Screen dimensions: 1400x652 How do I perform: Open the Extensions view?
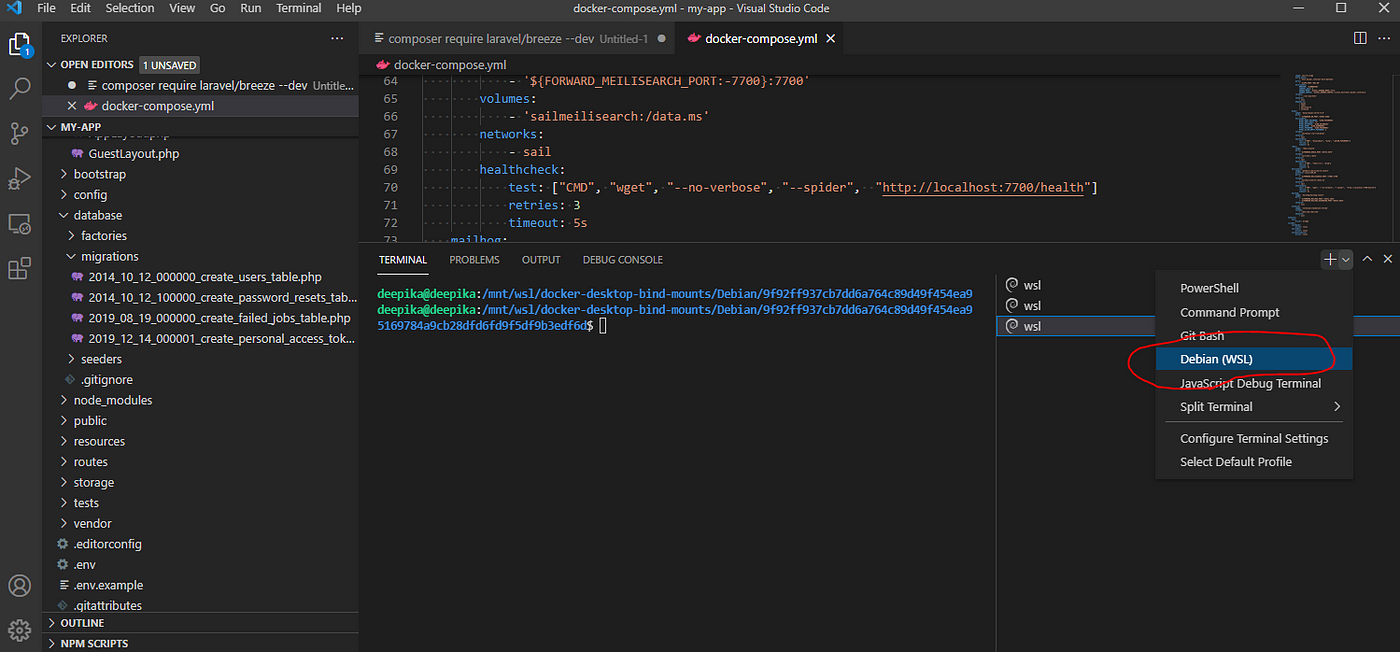pyautogui.click(x=20, y=269)
